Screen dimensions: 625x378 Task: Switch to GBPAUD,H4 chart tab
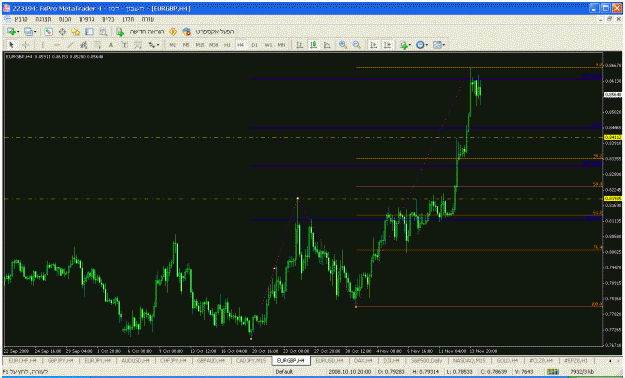coord(211,360)
